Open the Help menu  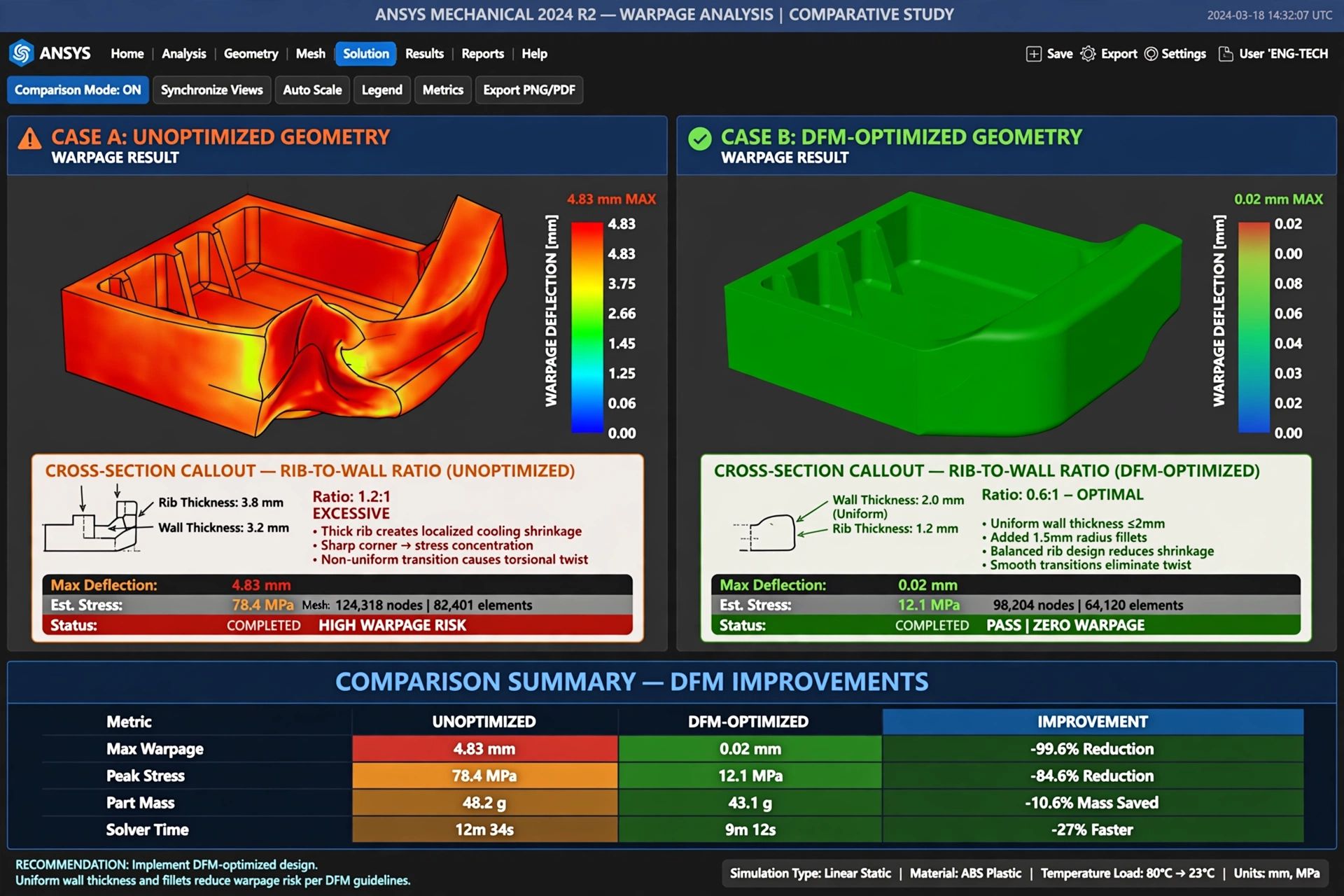[x=534, y=54]
